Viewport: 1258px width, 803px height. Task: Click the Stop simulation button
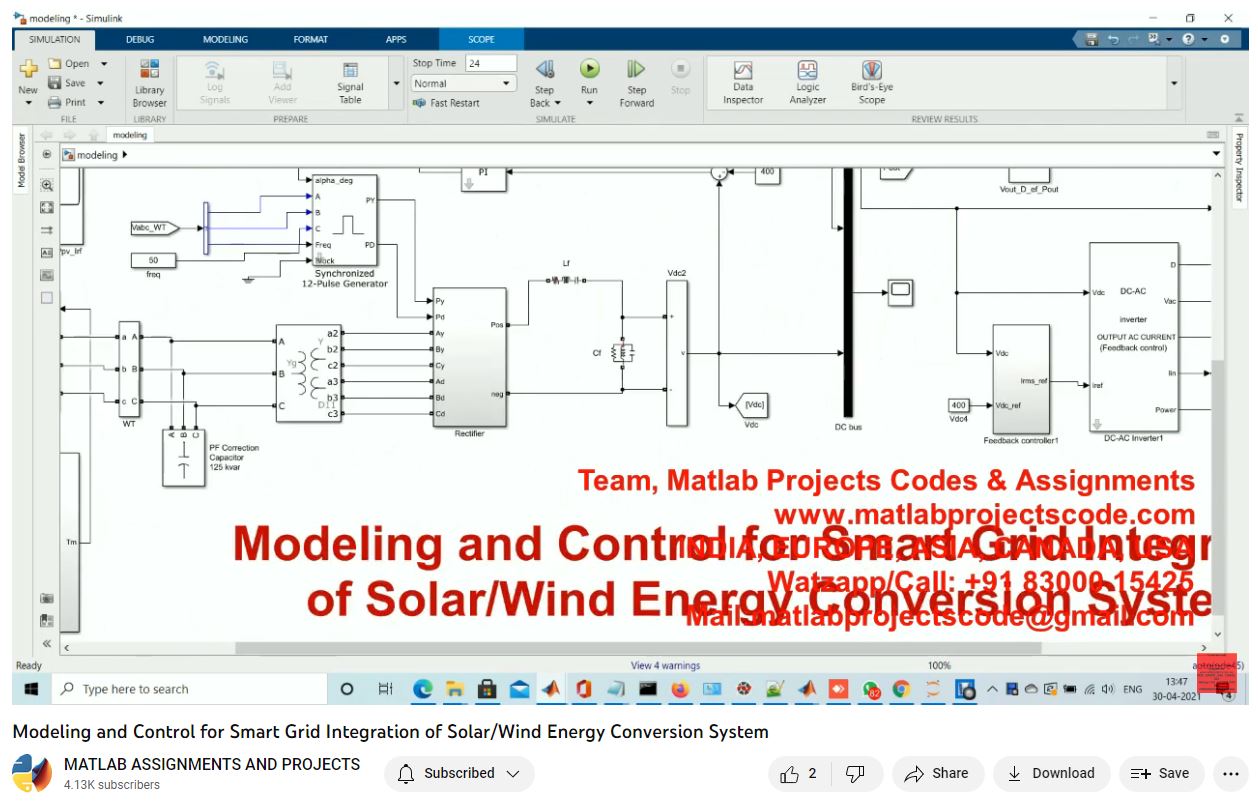pyautogui.click(x=680, y=77)
